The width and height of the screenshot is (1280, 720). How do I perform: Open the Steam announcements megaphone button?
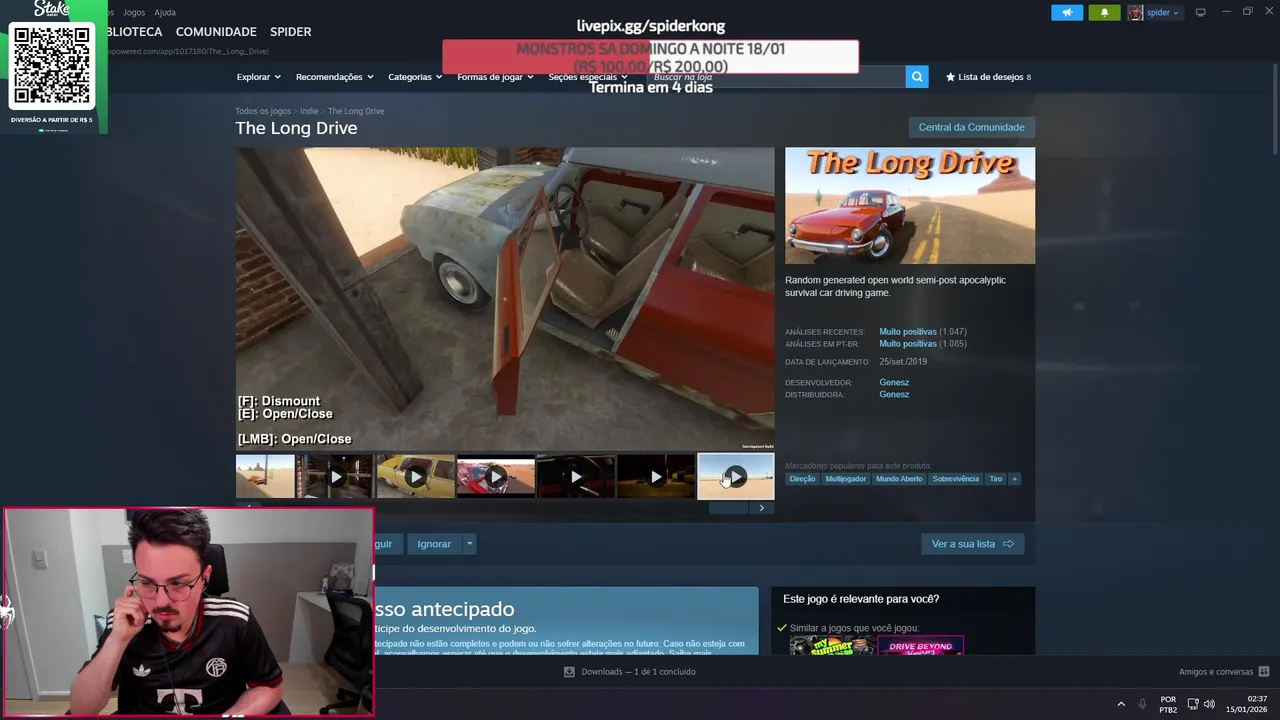click(x=1067, y=12)
